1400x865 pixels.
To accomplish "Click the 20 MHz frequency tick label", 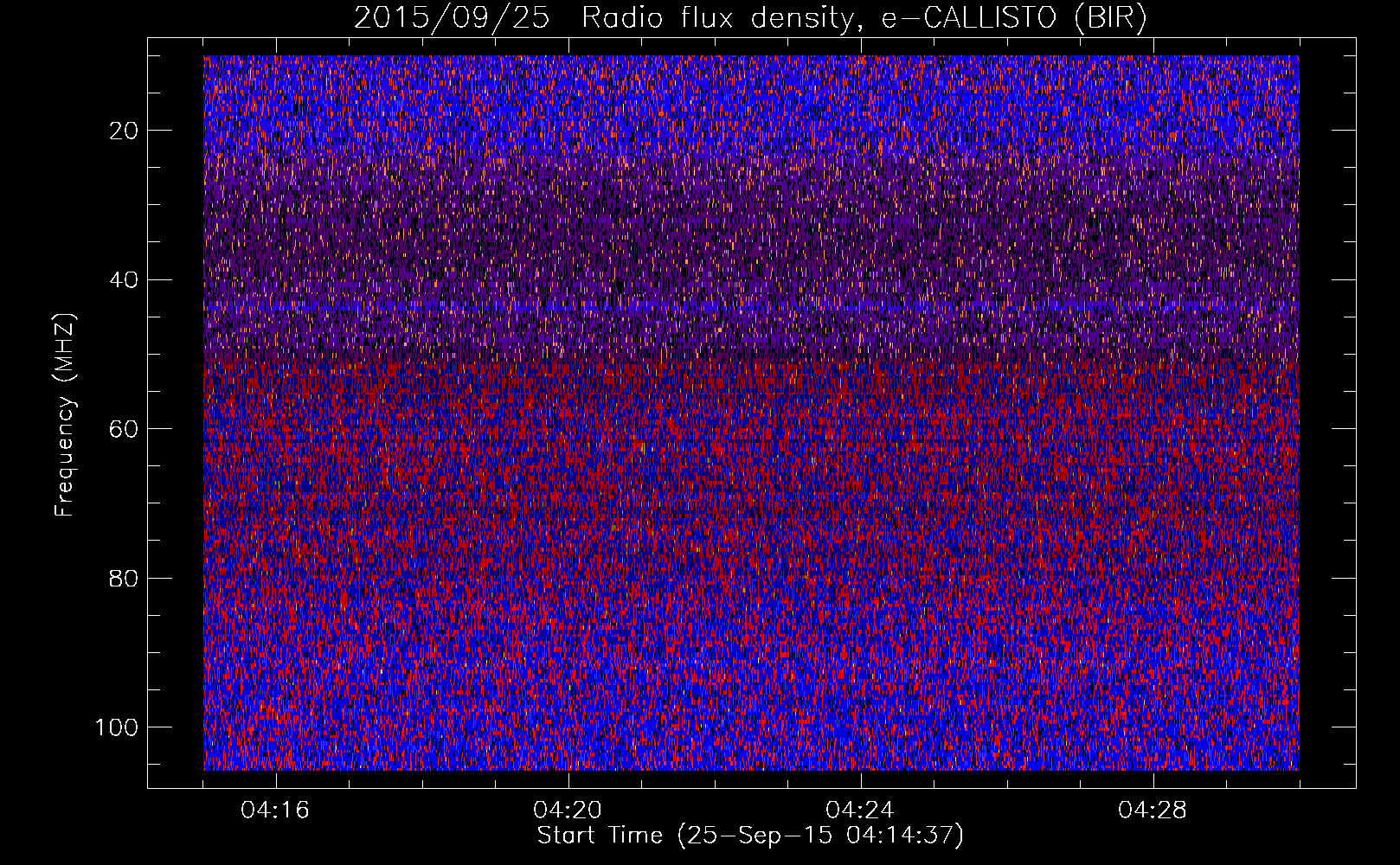I will [x=125, y=131].
